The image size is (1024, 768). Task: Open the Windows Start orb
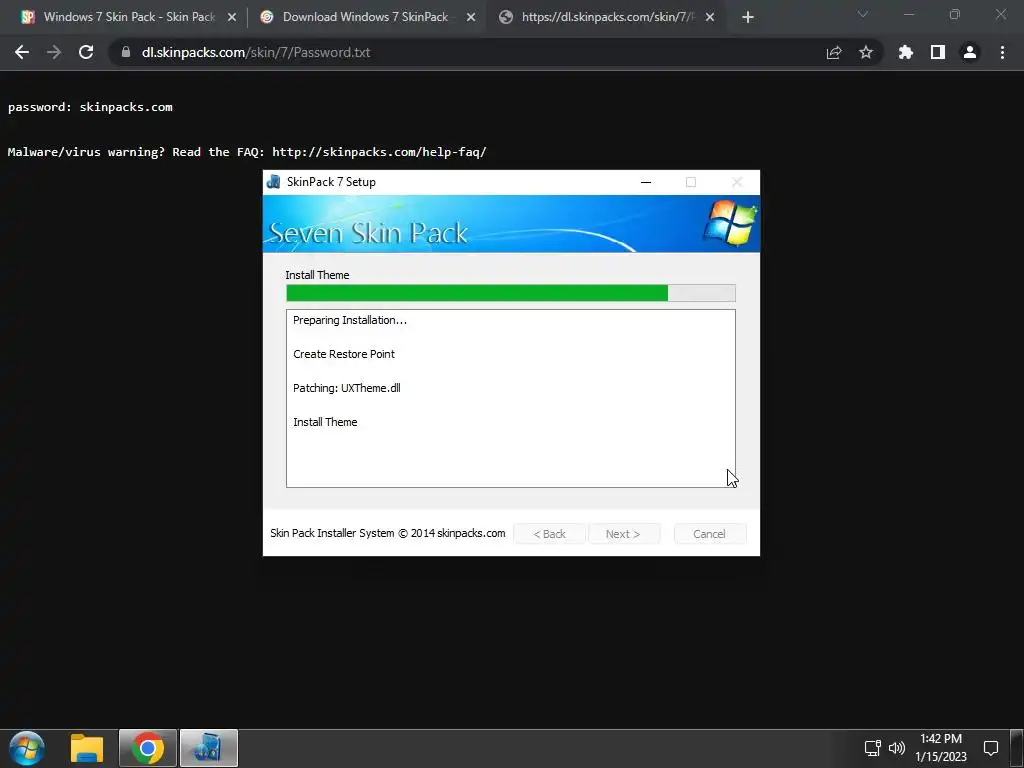click(x=27, y=748)
